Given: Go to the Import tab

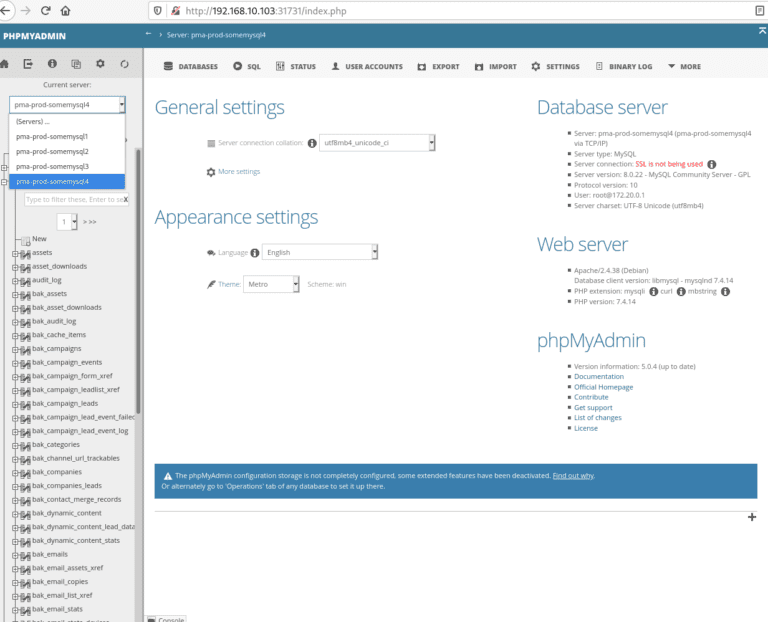Looking at the screenshot, I should point(496,66).
